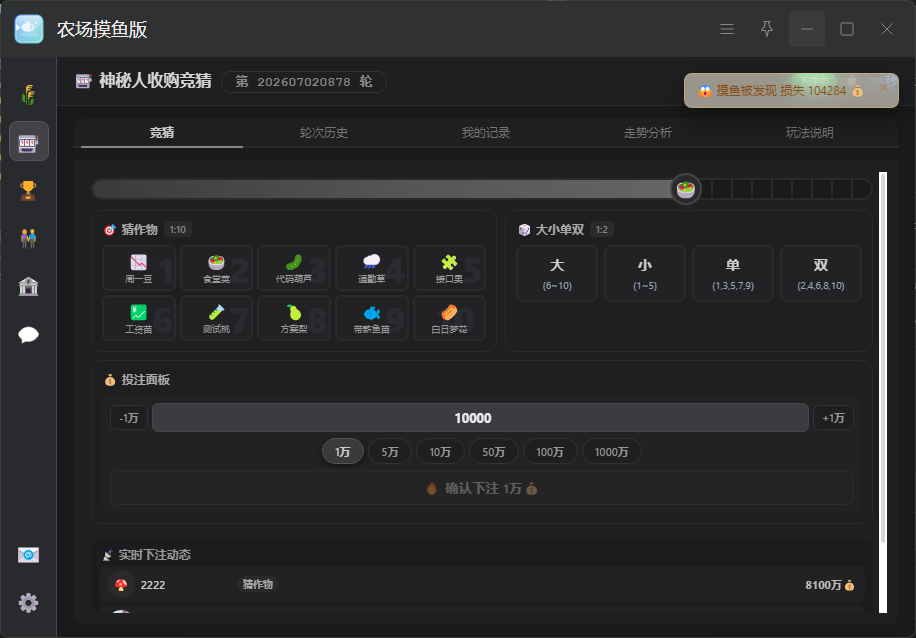Bet on 大 (6~10)
The width and height of the screenshot is (916, 638).
coord(557,273)
